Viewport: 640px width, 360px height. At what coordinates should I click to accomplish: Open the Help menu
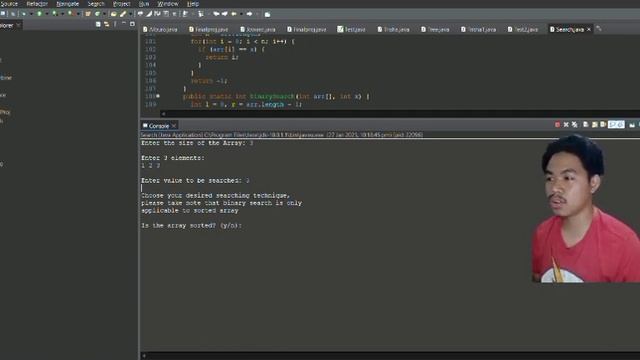193,4
